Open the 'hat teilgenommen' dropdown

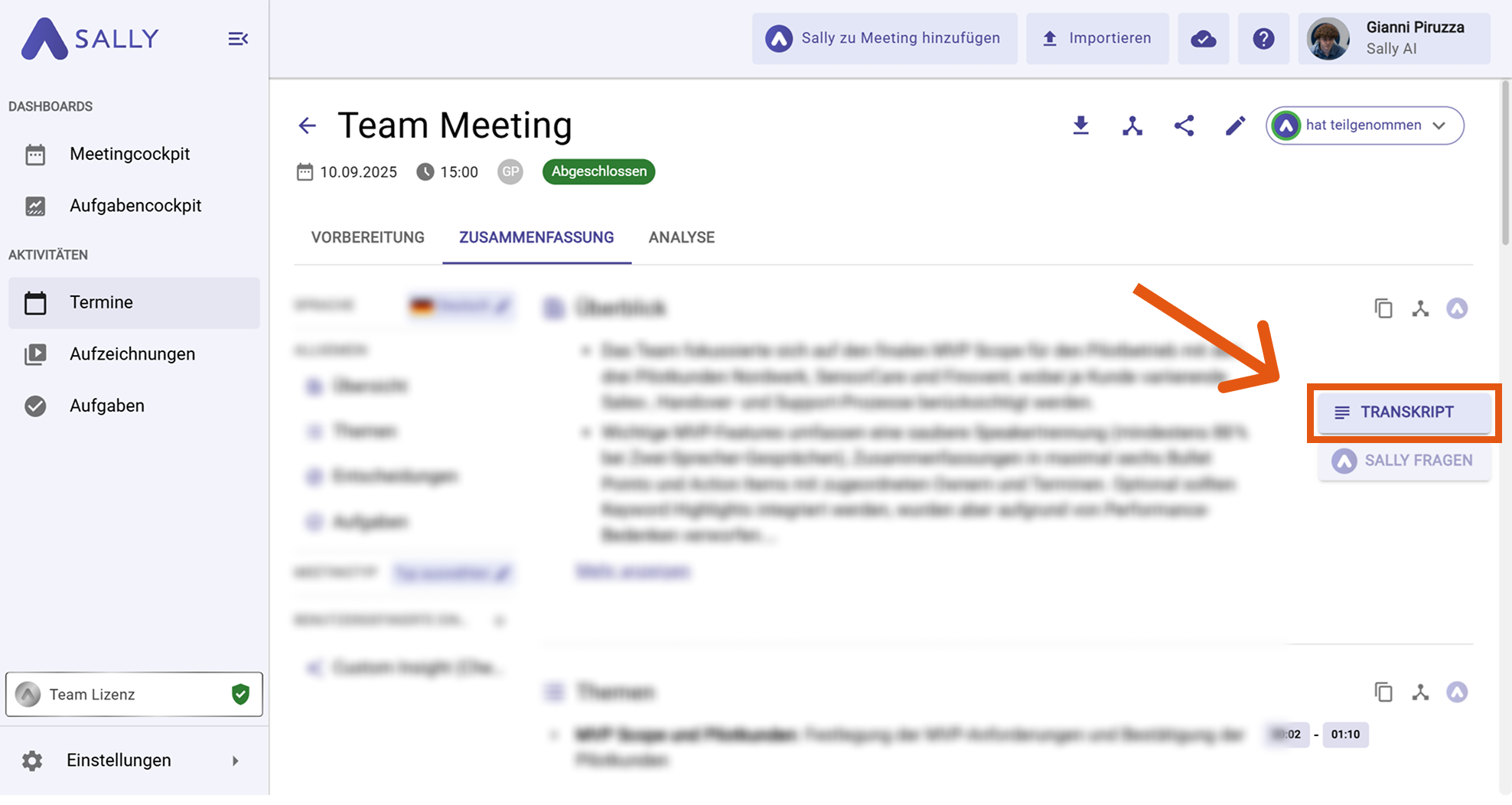coord(1364,125)
